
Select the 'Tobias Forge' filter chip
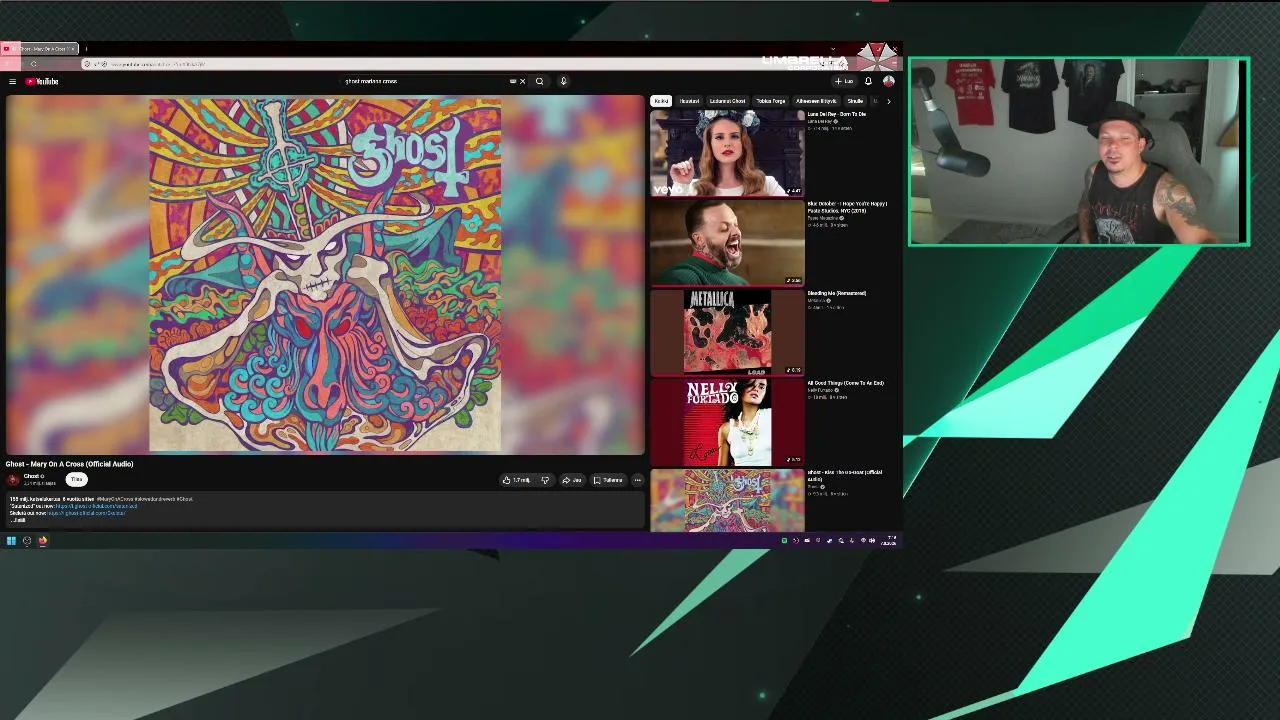(x=770, y=101)
